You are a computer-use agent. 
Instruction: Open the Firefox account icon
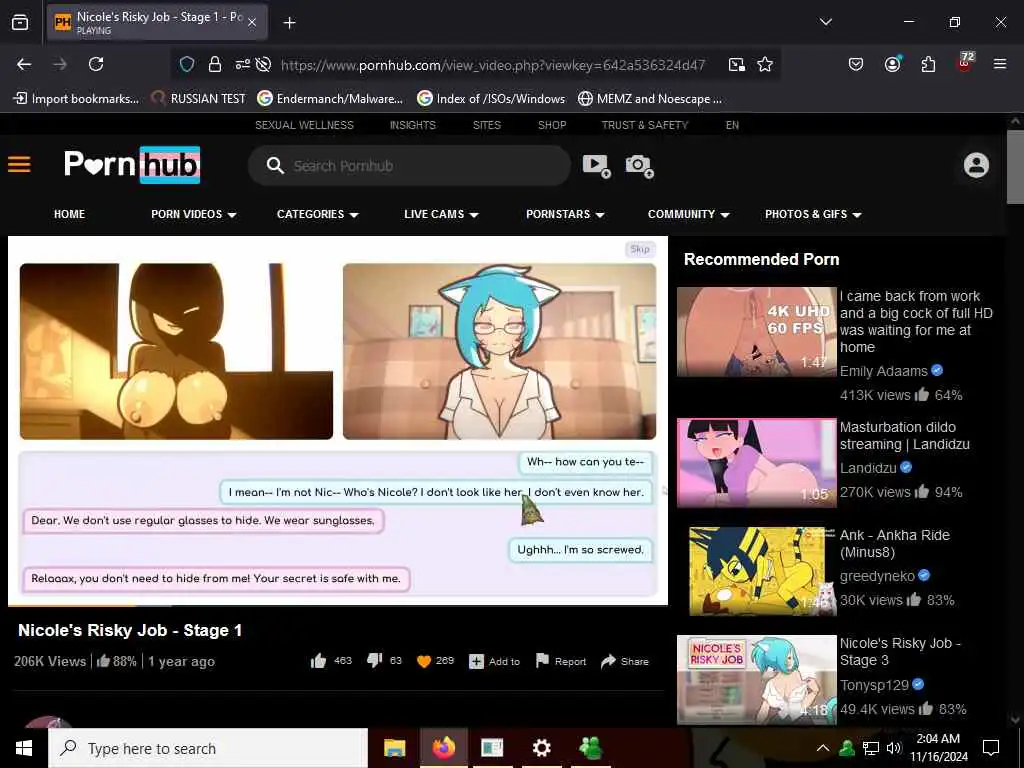(893, 64)
